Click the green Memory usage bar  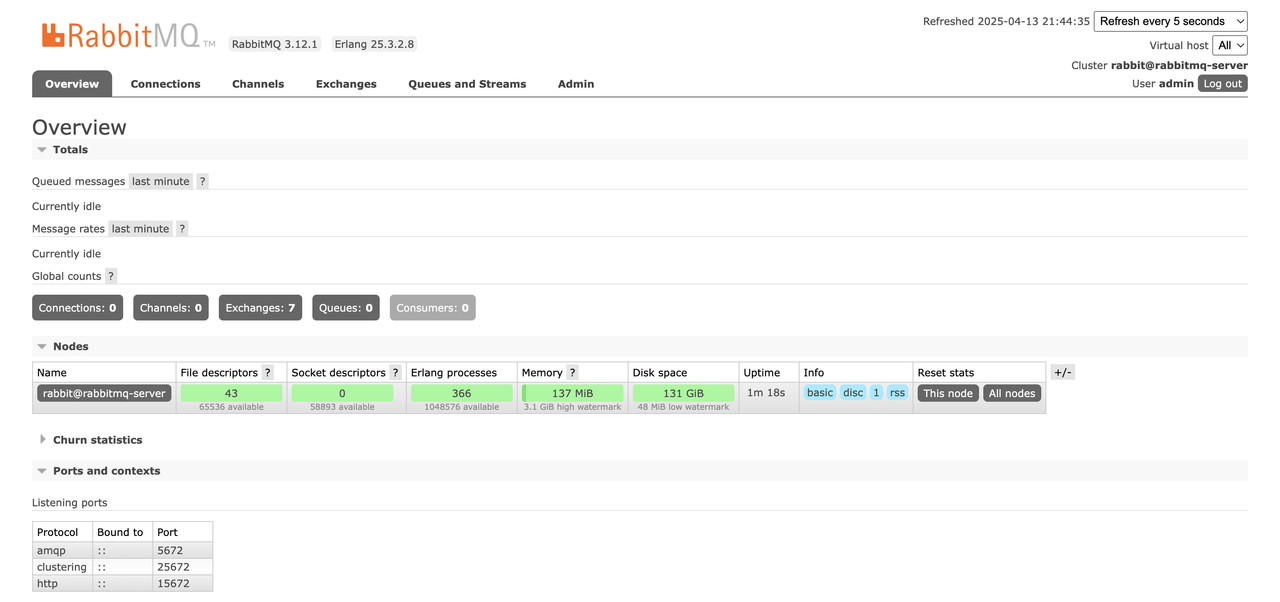point(573,393)
